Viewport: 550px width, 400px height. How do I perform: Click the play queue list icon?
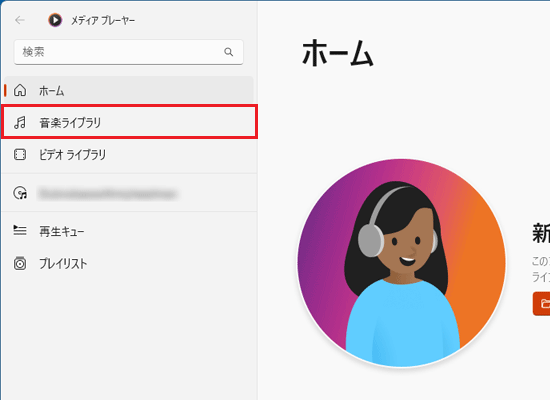click(20, 231)
